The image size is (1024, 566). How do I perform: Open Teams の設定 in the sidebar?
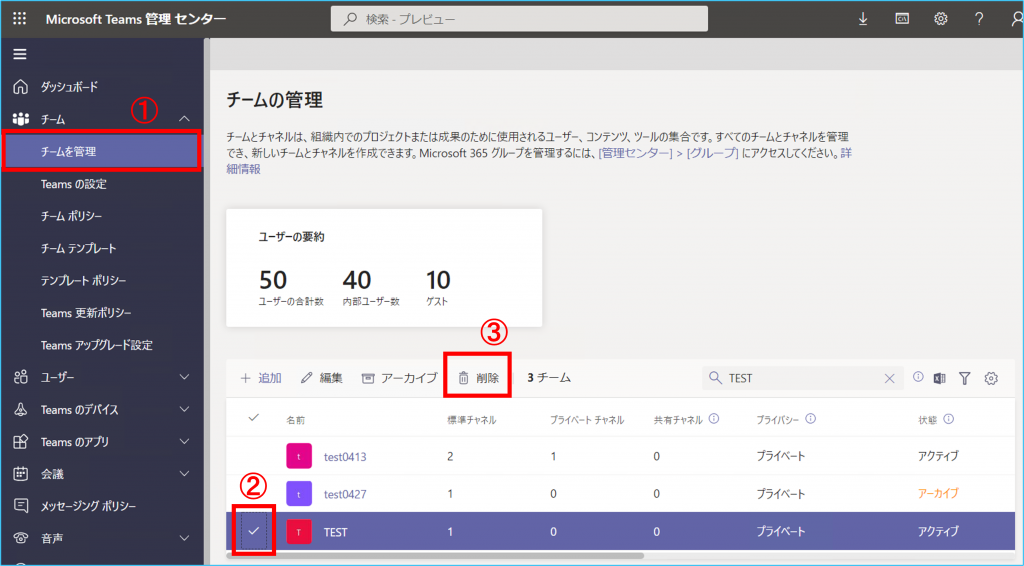pyautogui.click(x=73, y=184)
